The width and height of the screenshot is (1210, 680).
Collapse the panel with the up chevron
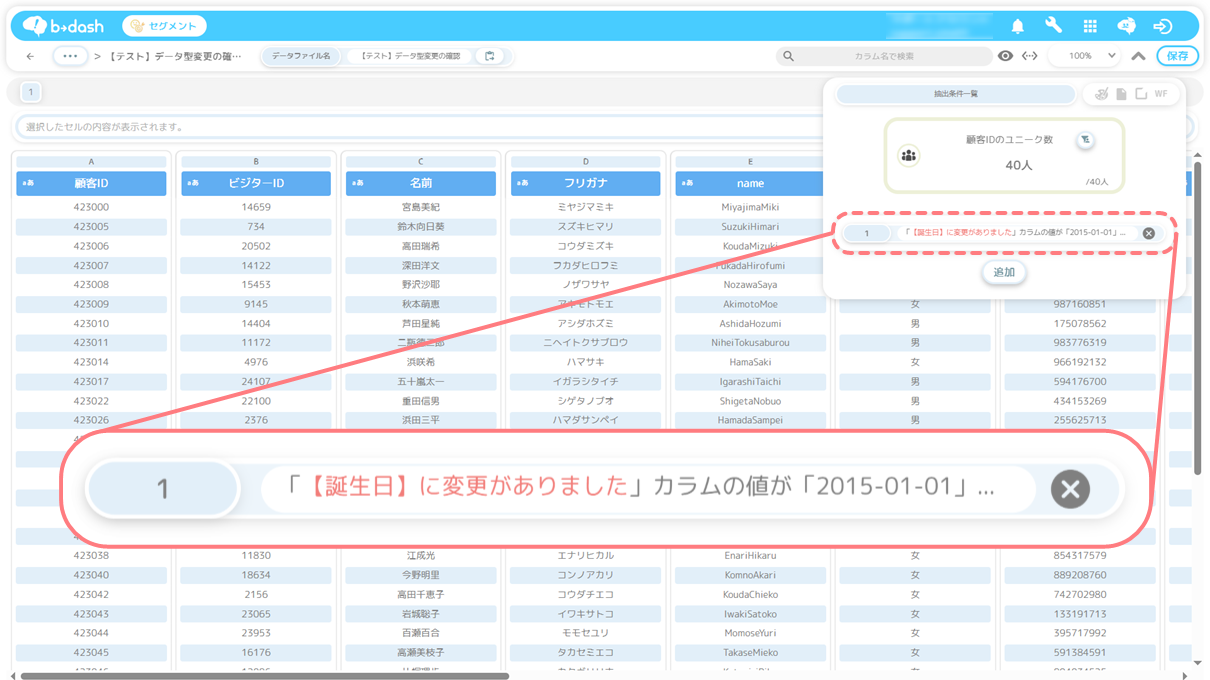coord(1138,56)
